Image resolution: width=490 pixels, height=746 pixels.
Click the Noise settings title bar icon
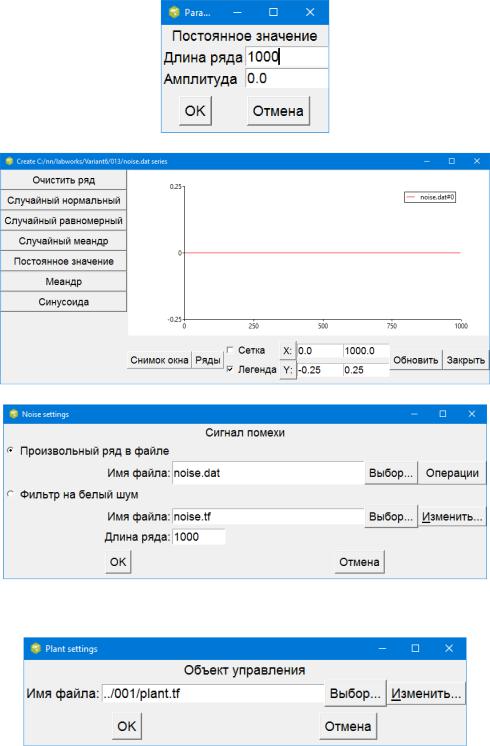click(x=14, y=414)
